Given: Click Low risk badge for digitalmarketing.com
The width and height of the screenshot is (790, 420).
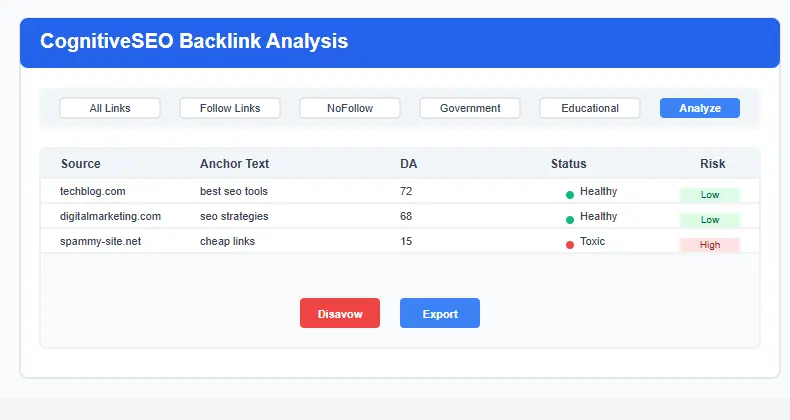Looking at the screenshot, I should [x=709, y=220].
